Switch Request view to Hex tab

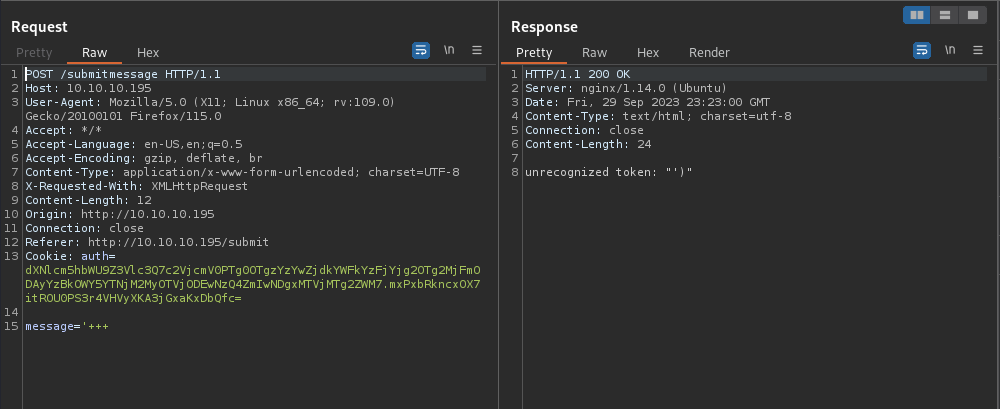[x=148, y=53]
